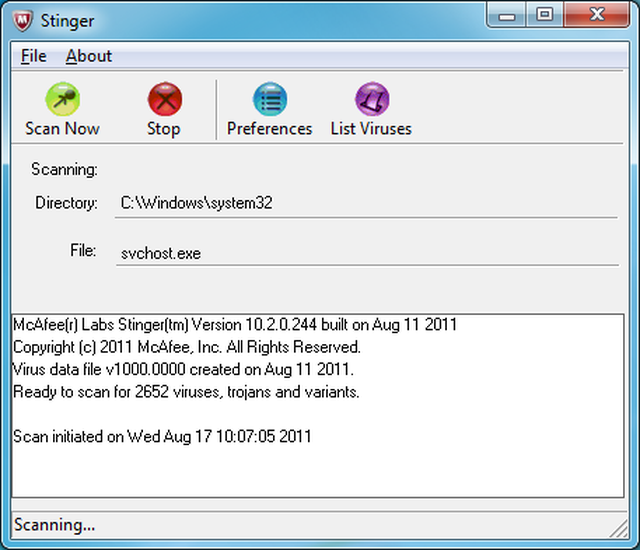Click the red Stop icon
Viewport: 640px width, 550px height.
click(x=165, y=99)
